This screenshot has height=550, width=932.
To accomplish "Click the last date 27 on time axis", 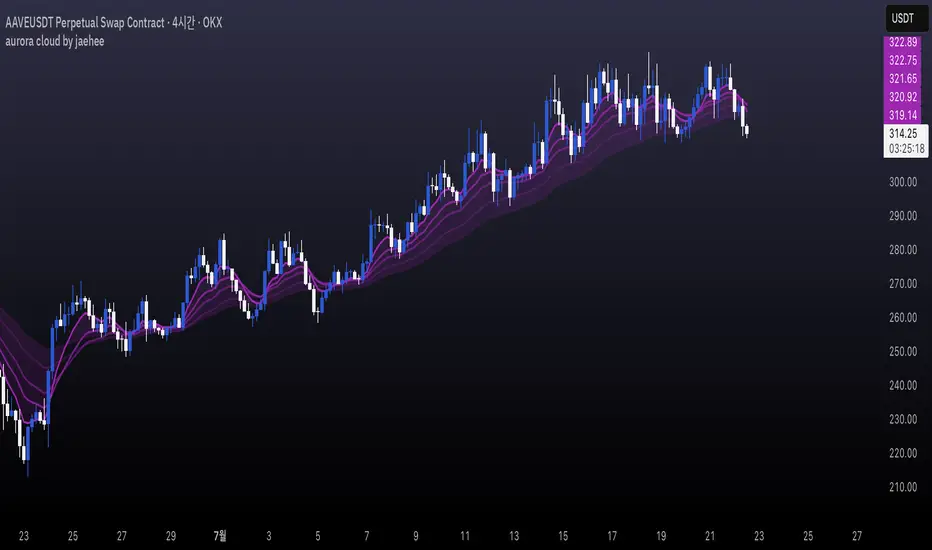I will pyautogui.click(x=857, y=536).
